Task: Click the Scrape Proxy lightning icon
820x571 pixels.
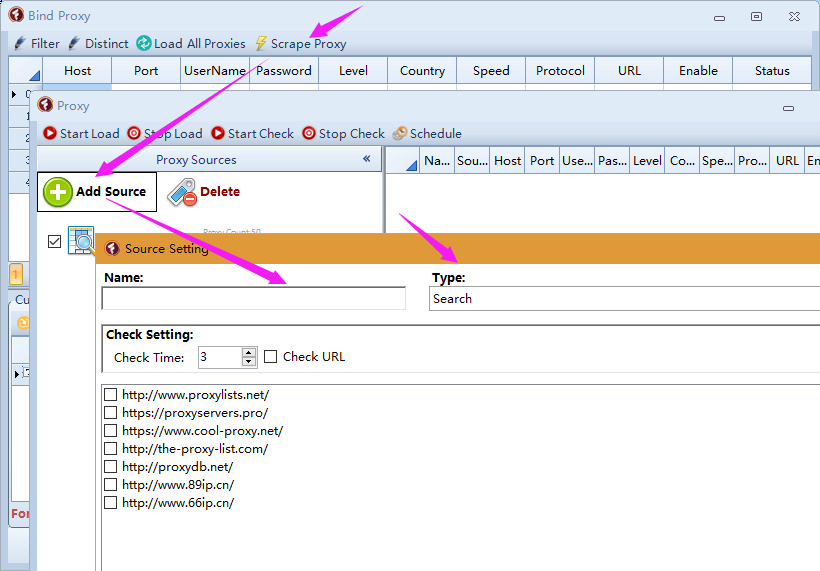Action: pyautogui.click(x=262, y=43)
